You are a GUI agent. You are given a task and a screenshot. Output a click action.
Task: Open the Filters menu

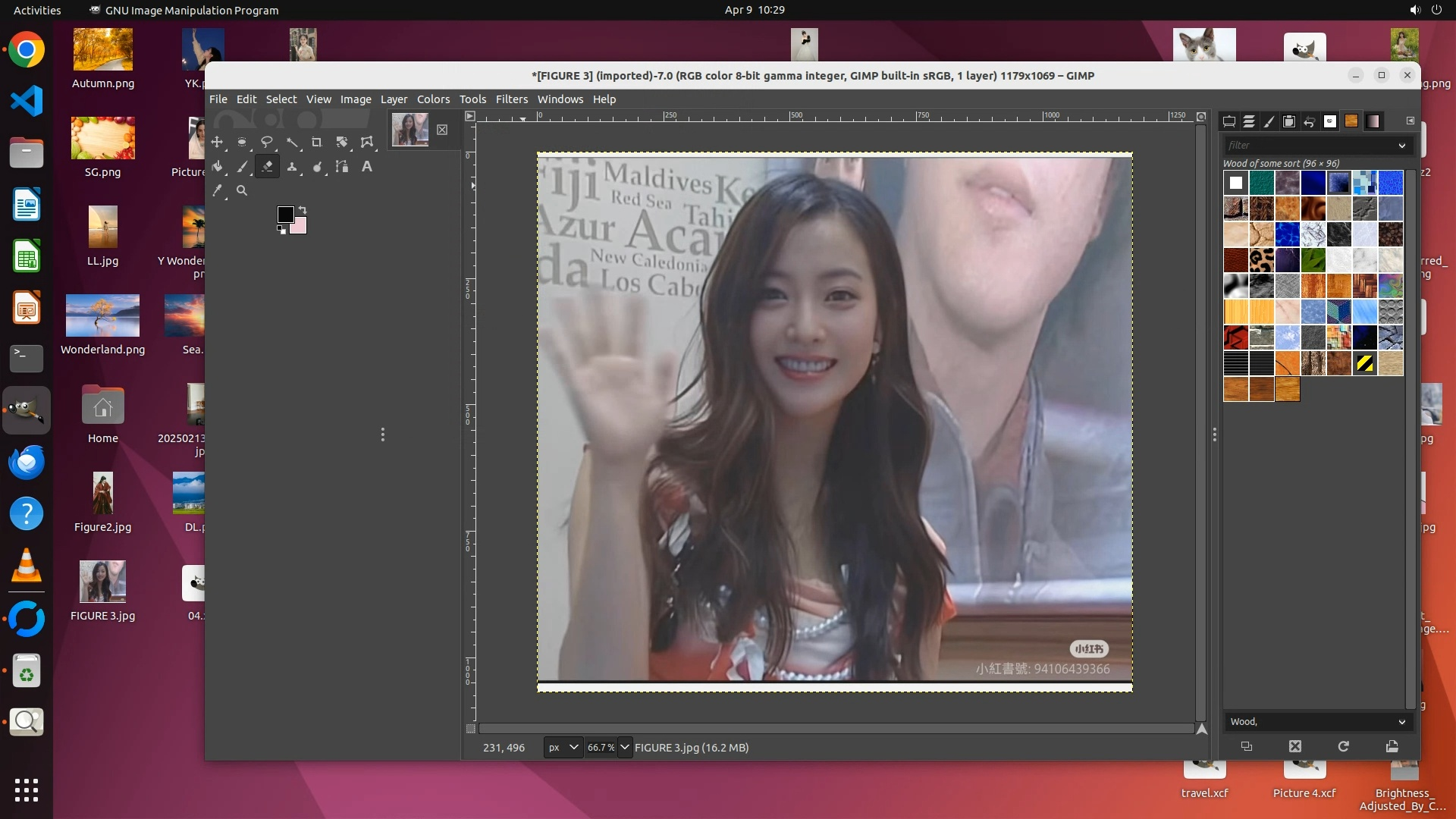511,99
